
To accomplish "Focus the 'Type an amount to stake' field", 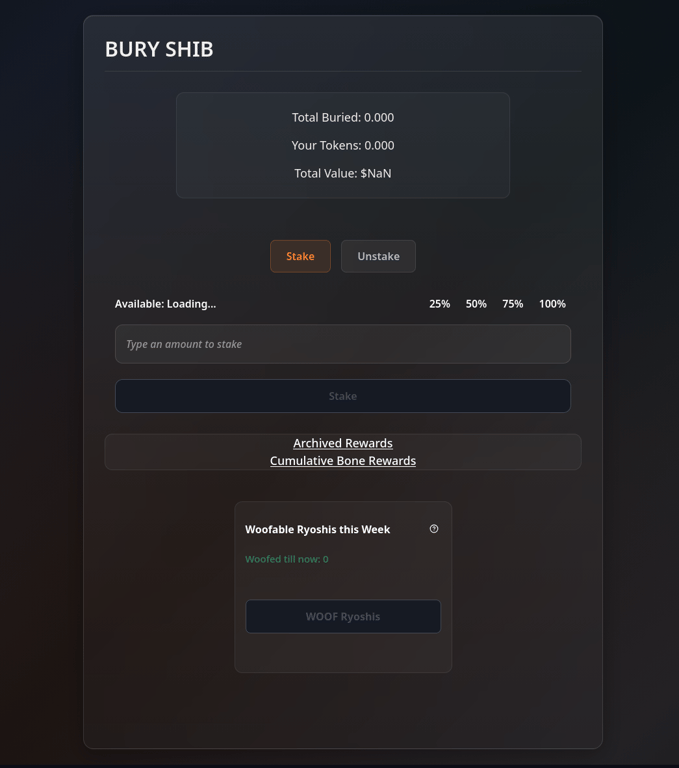I will [343, 344].
